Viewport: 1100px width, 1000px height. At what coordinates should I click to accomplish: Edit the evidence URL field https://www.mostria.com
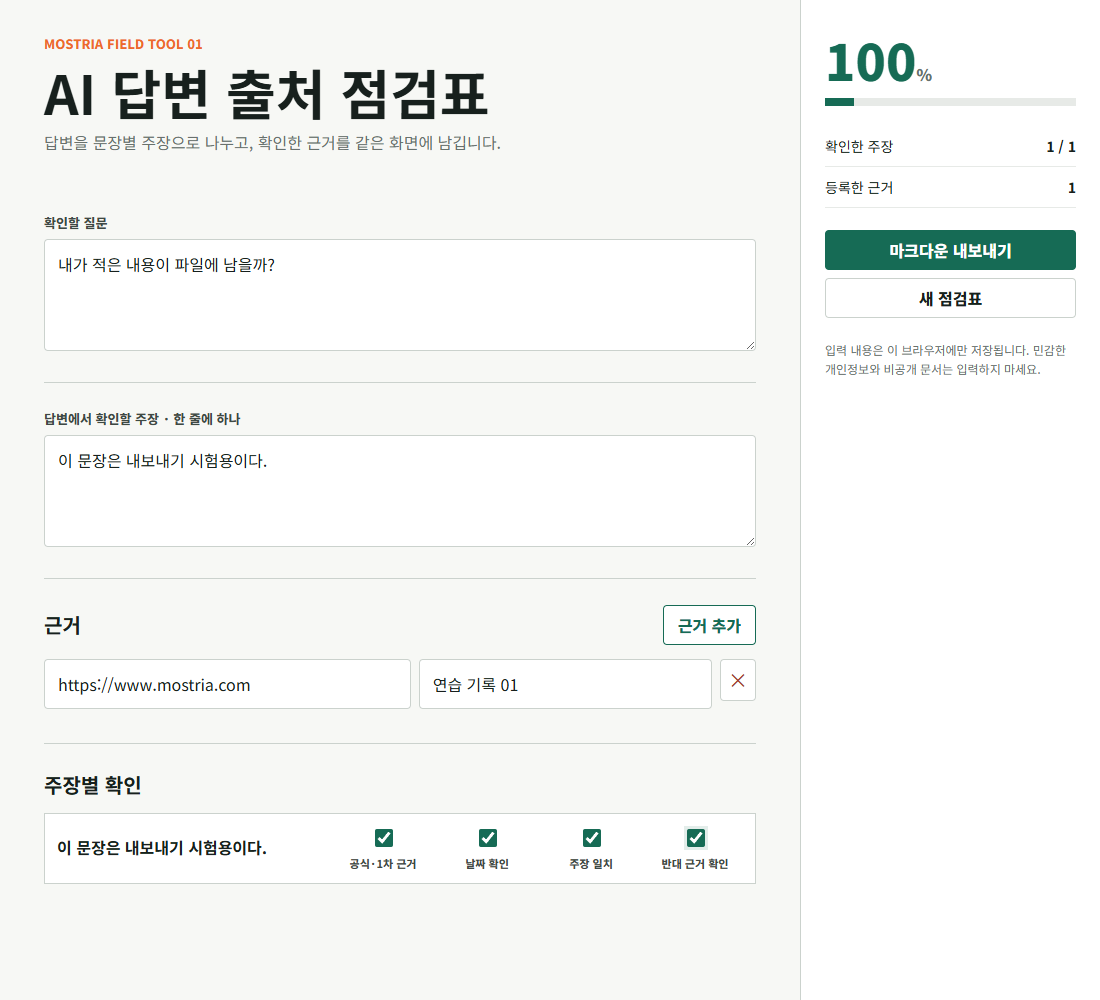(x=227, y=684)
